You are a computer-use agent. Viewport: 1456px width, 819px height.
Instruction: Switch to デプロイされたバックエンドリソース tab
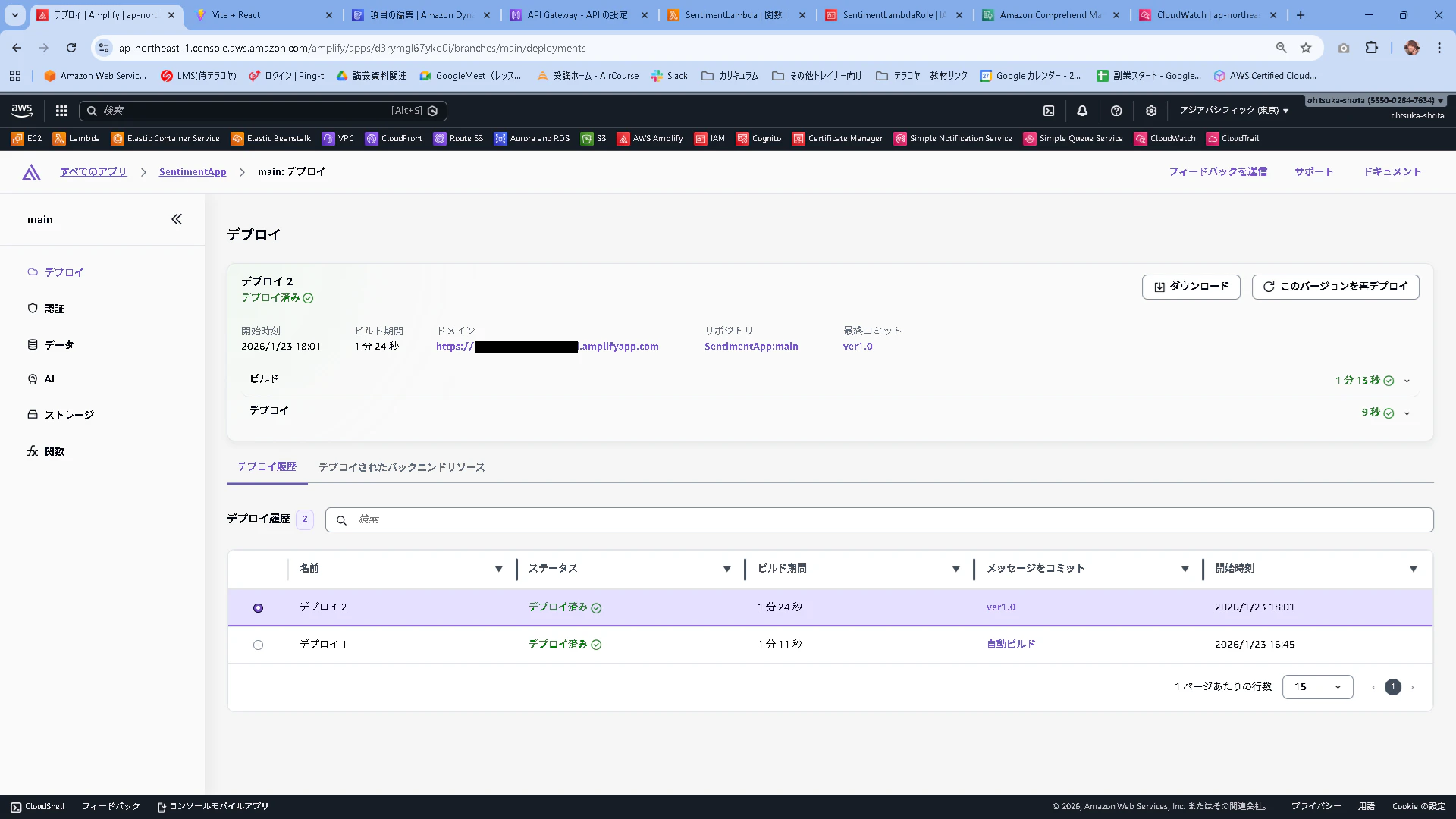coord(401,467)
